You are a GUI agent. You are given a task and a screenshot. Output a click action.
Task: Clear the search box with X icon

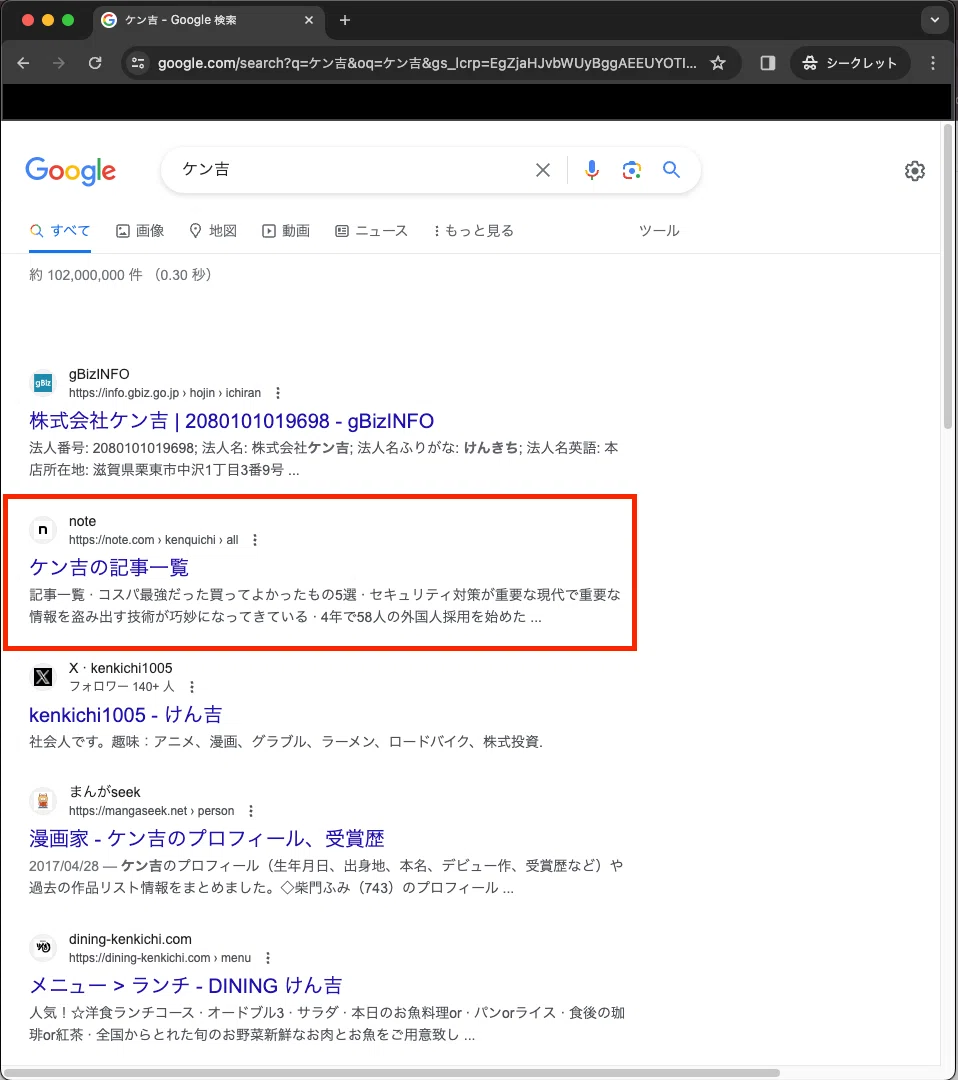click(x=543, y=169)
